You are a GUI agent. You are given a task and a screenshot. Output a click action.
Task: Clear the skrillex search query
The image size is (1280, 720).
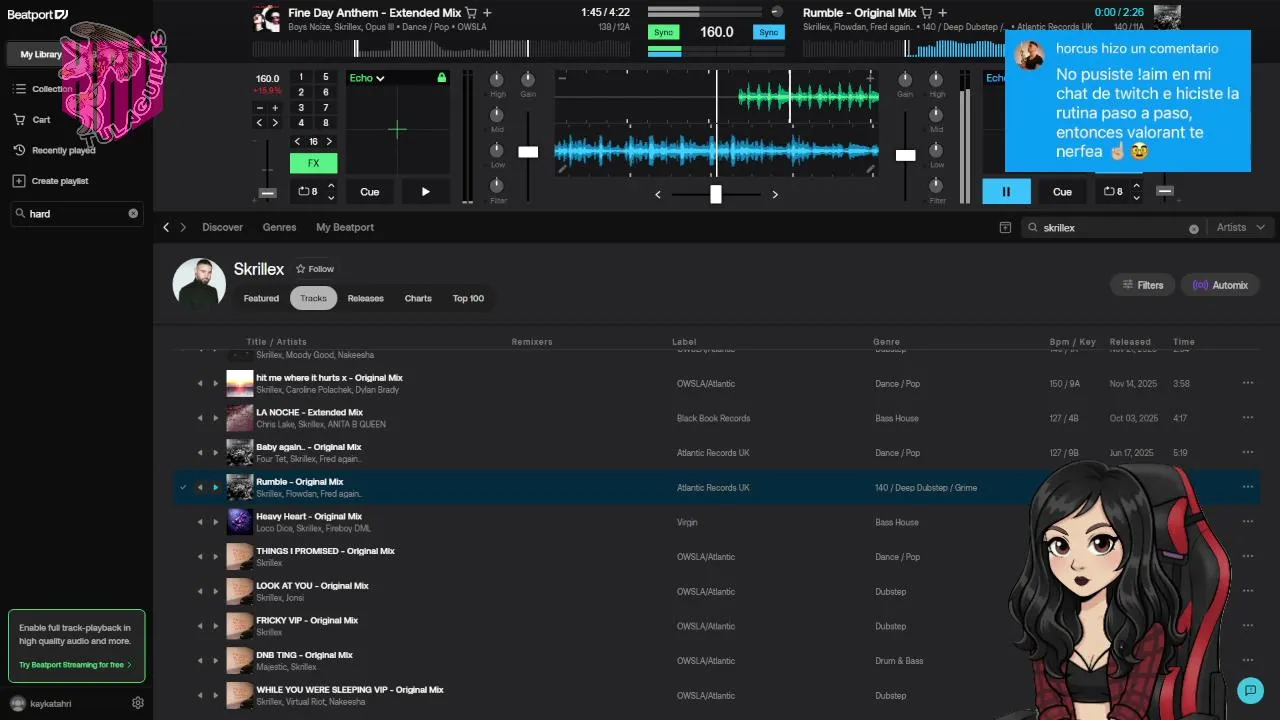1193,229
